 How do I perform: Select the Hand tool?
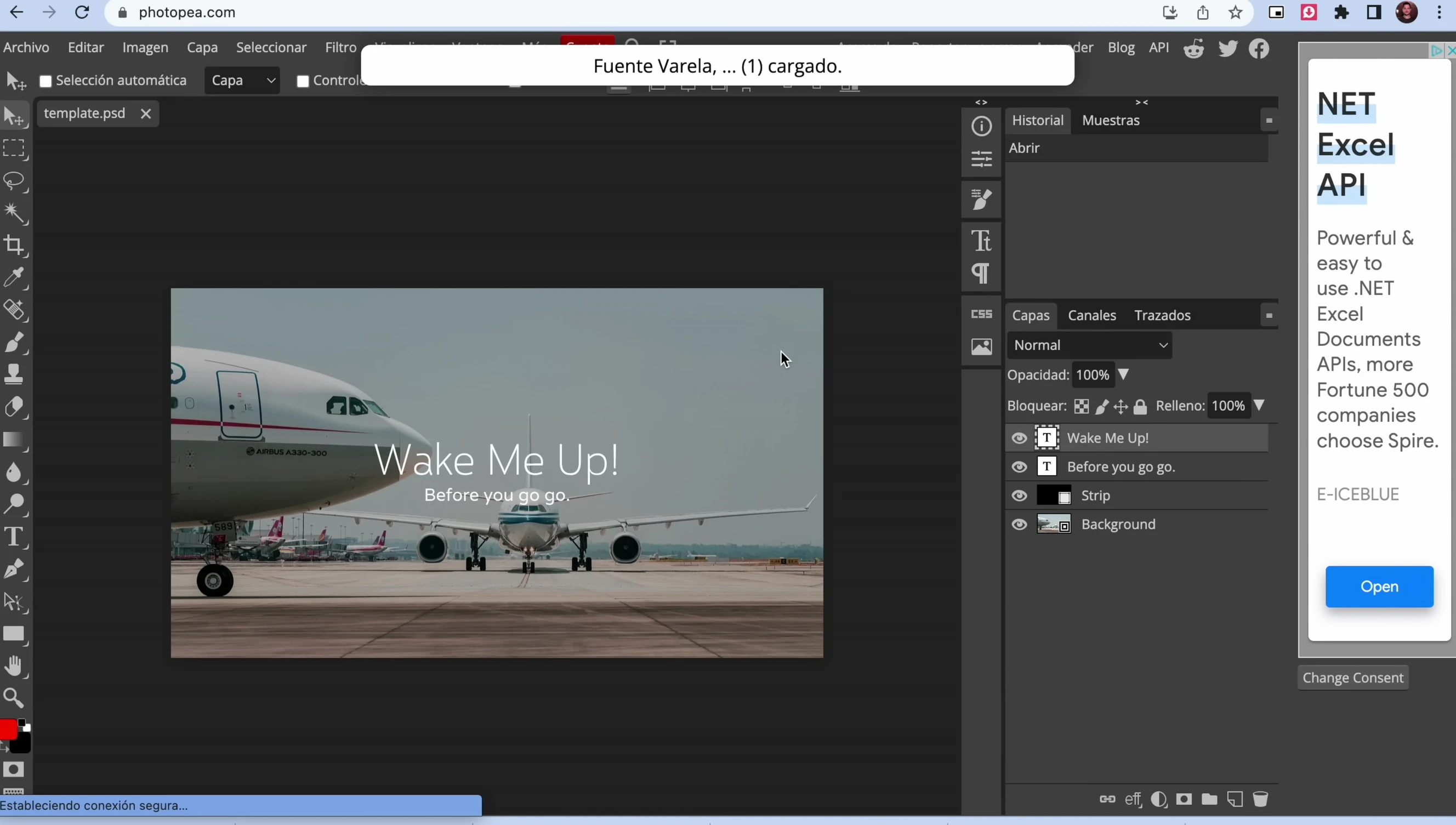coord(14,667)
